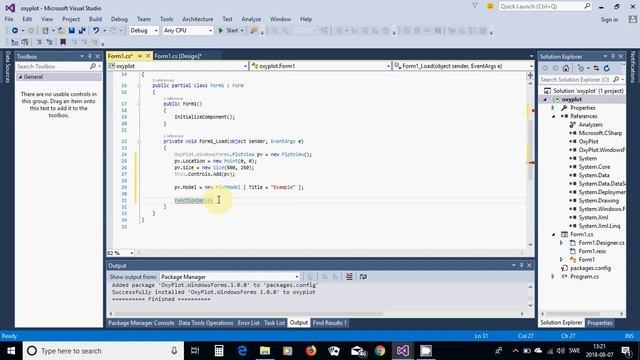Open Notifications side tab

click(632, 67)
